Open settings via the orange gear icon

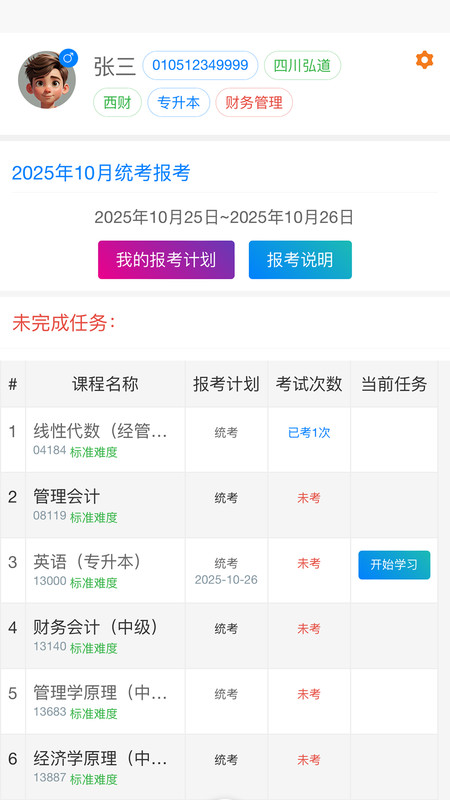tap(424, 60)
